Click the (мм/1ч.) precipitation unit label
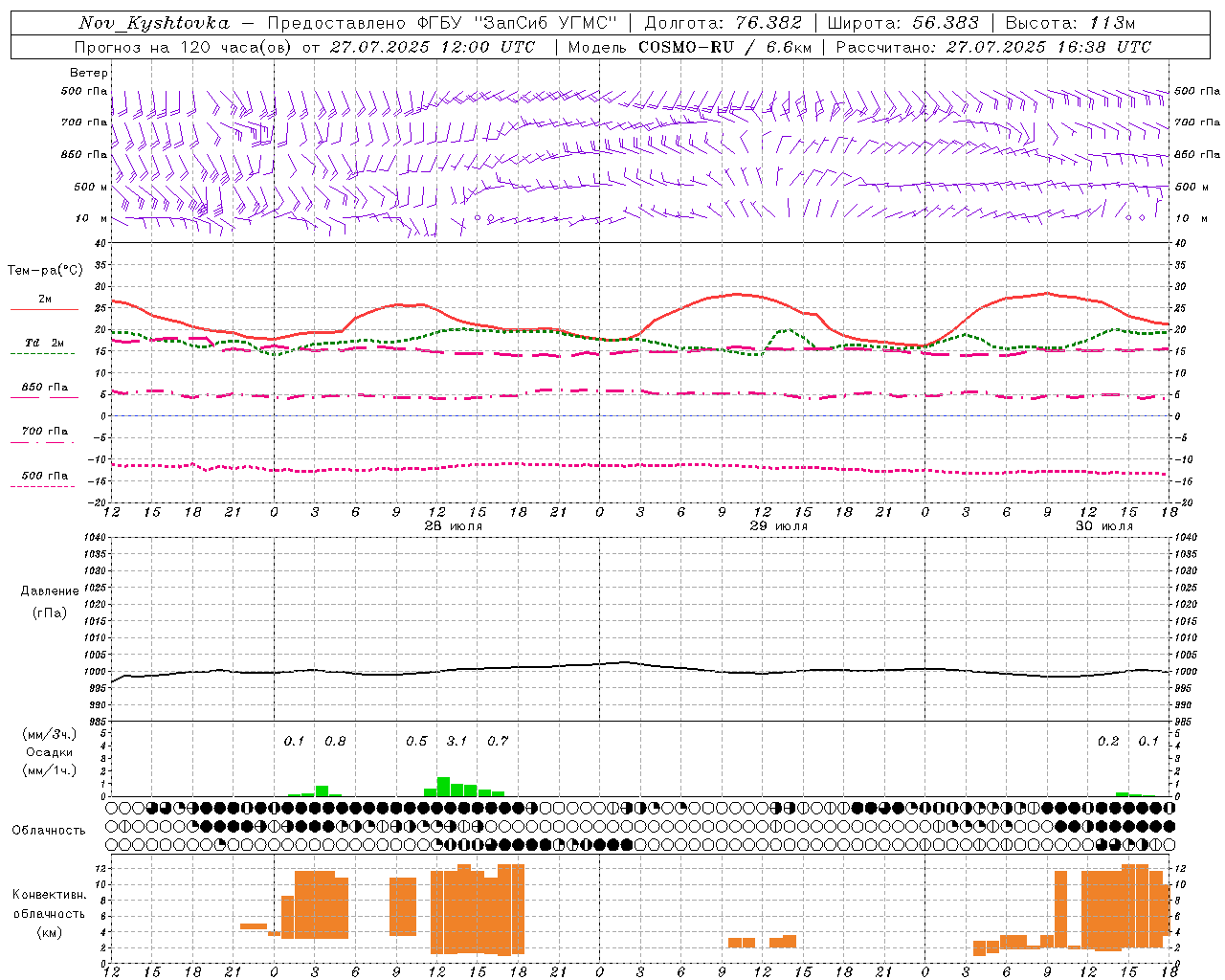The image size is (1225, 980). 50,770
